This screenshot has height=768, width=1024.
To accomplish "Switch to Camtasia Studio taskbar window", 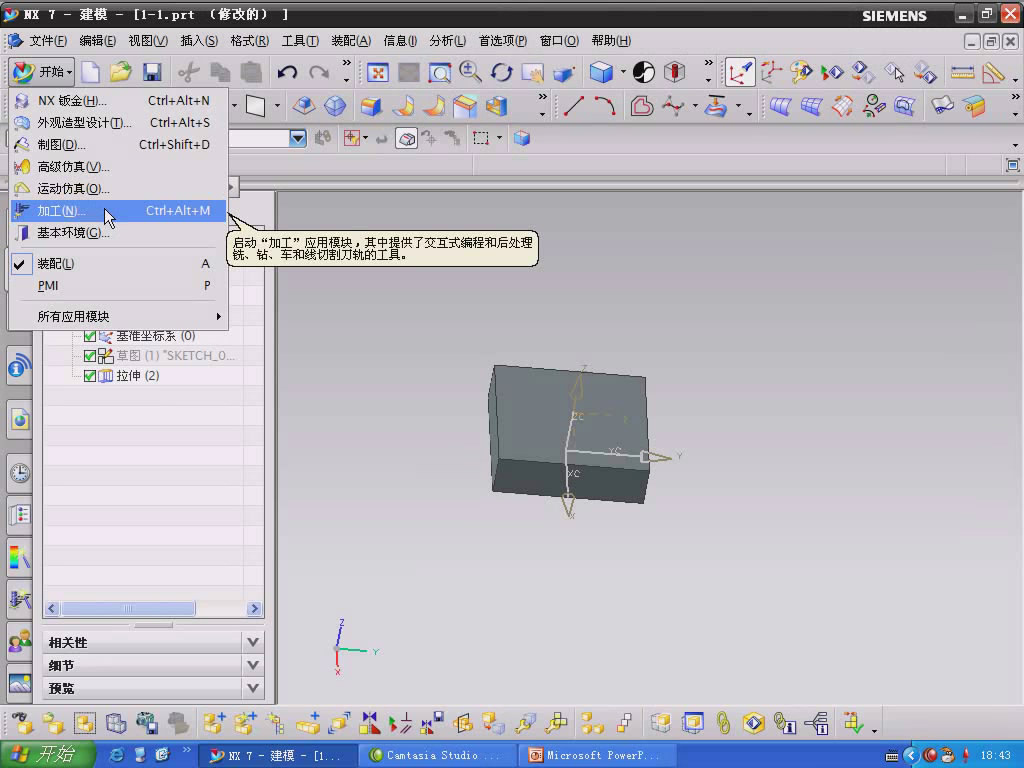I will tap(436, 756).
